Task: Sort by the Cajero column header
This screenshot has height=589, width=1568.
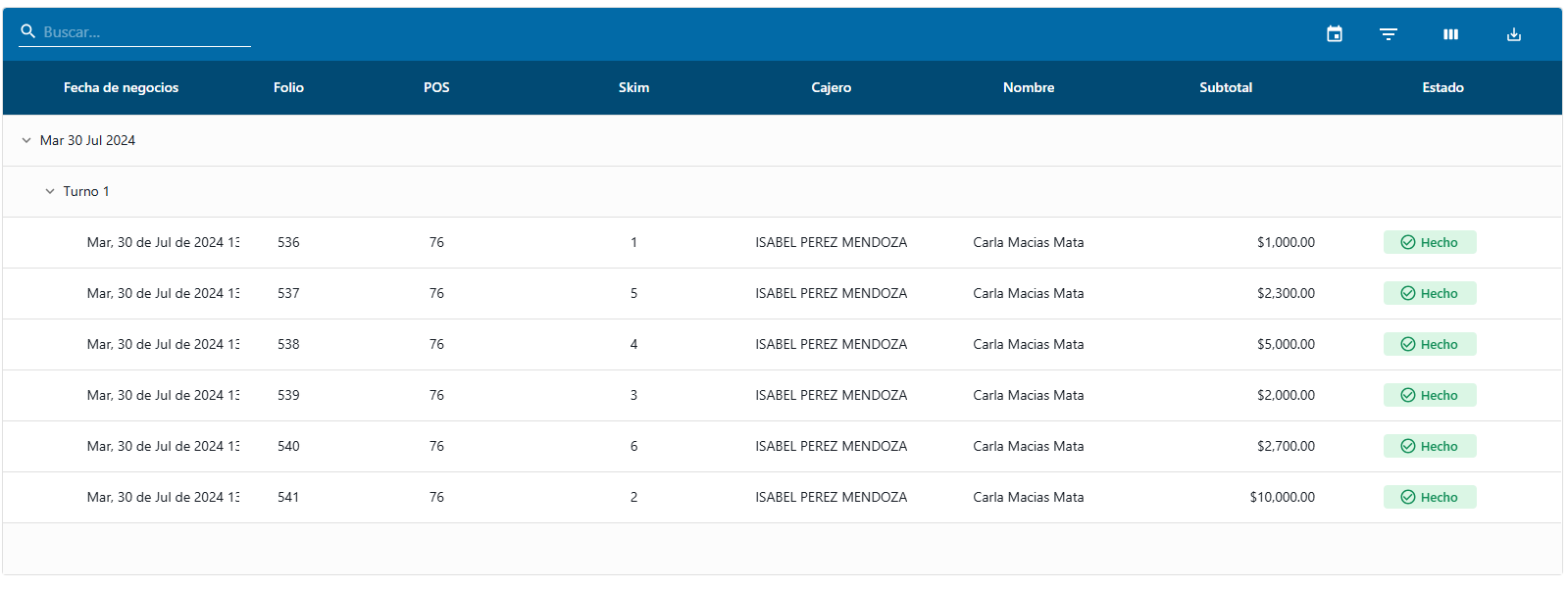Action: point(831,87)
